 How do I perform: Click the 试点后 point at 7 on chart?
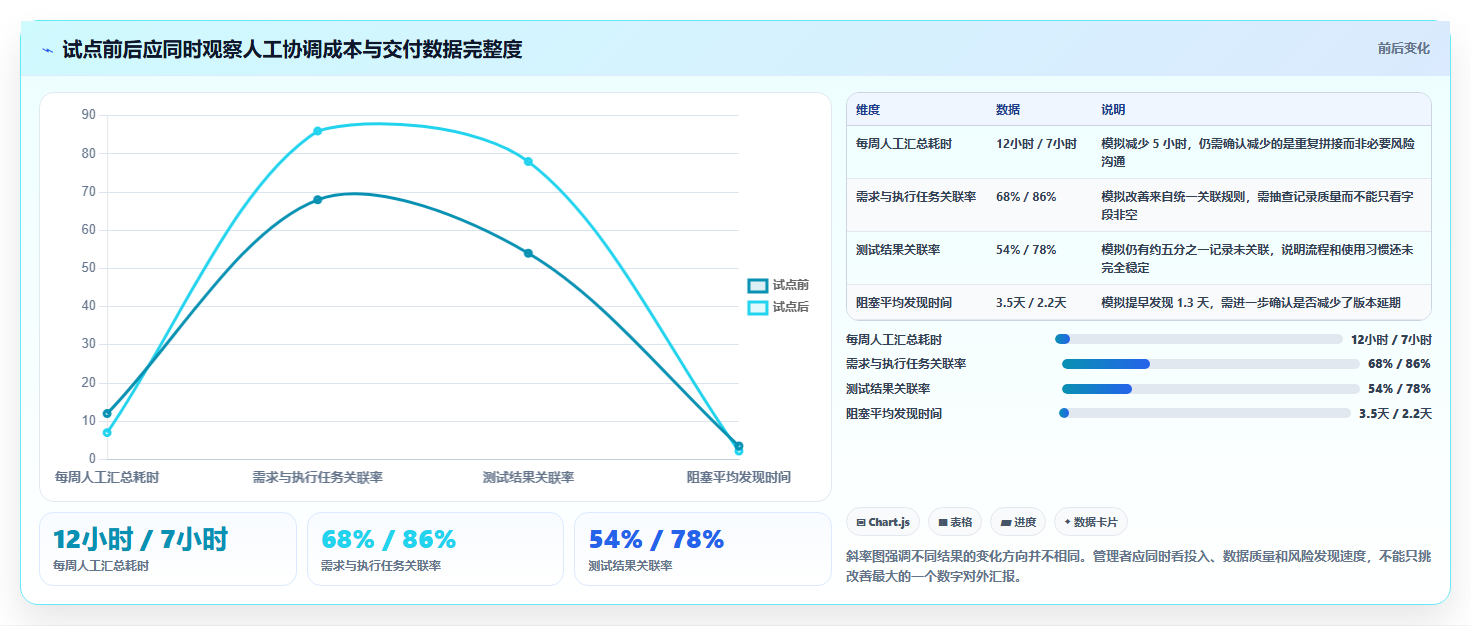[107, 432]
